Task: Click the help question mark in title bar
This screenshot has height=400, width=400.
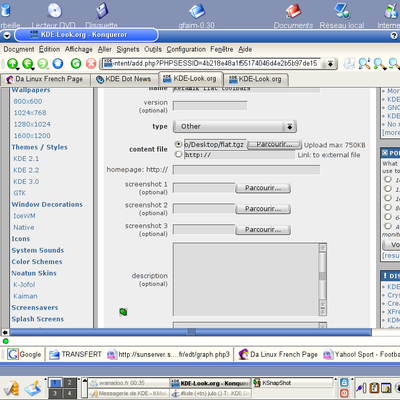Action: point(394,35)
